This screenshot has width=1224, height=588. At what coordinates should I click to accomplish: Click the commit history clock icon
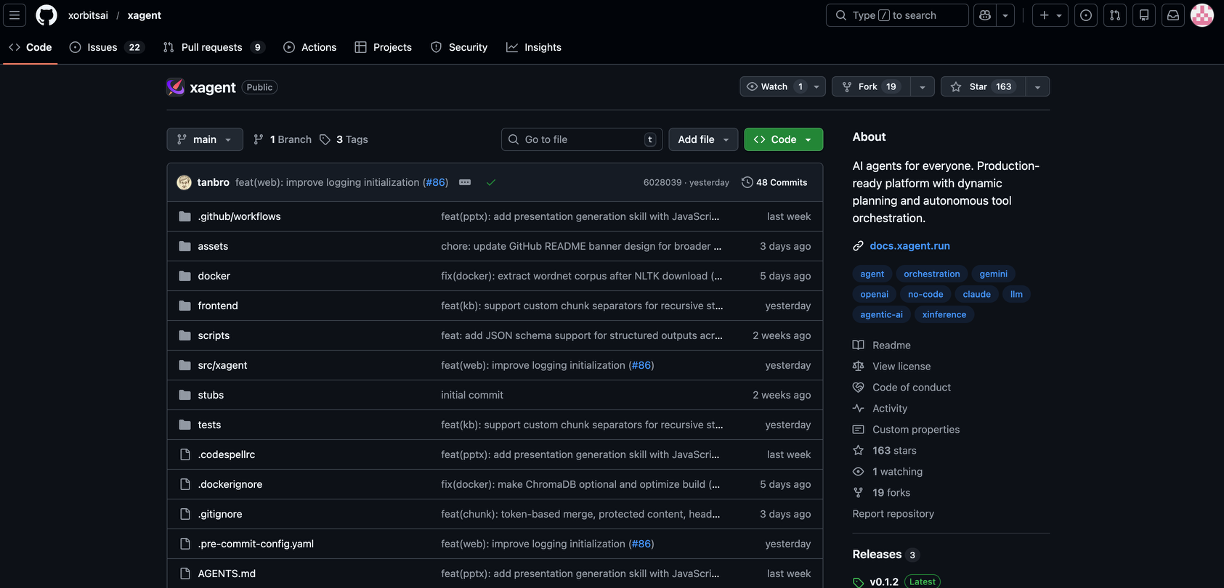point(748,182)
